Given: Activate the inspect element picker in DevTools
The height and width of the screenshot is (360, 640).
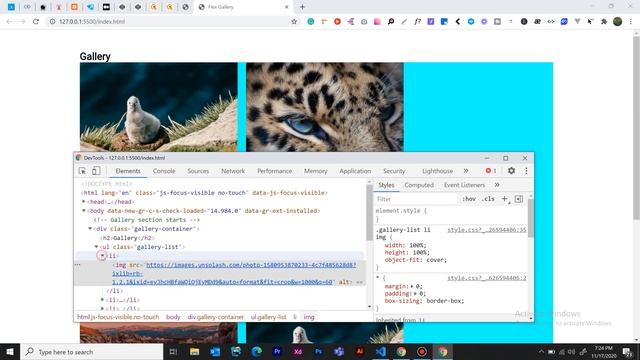Looking at the screenshot, I should click(x=82, y=171).
